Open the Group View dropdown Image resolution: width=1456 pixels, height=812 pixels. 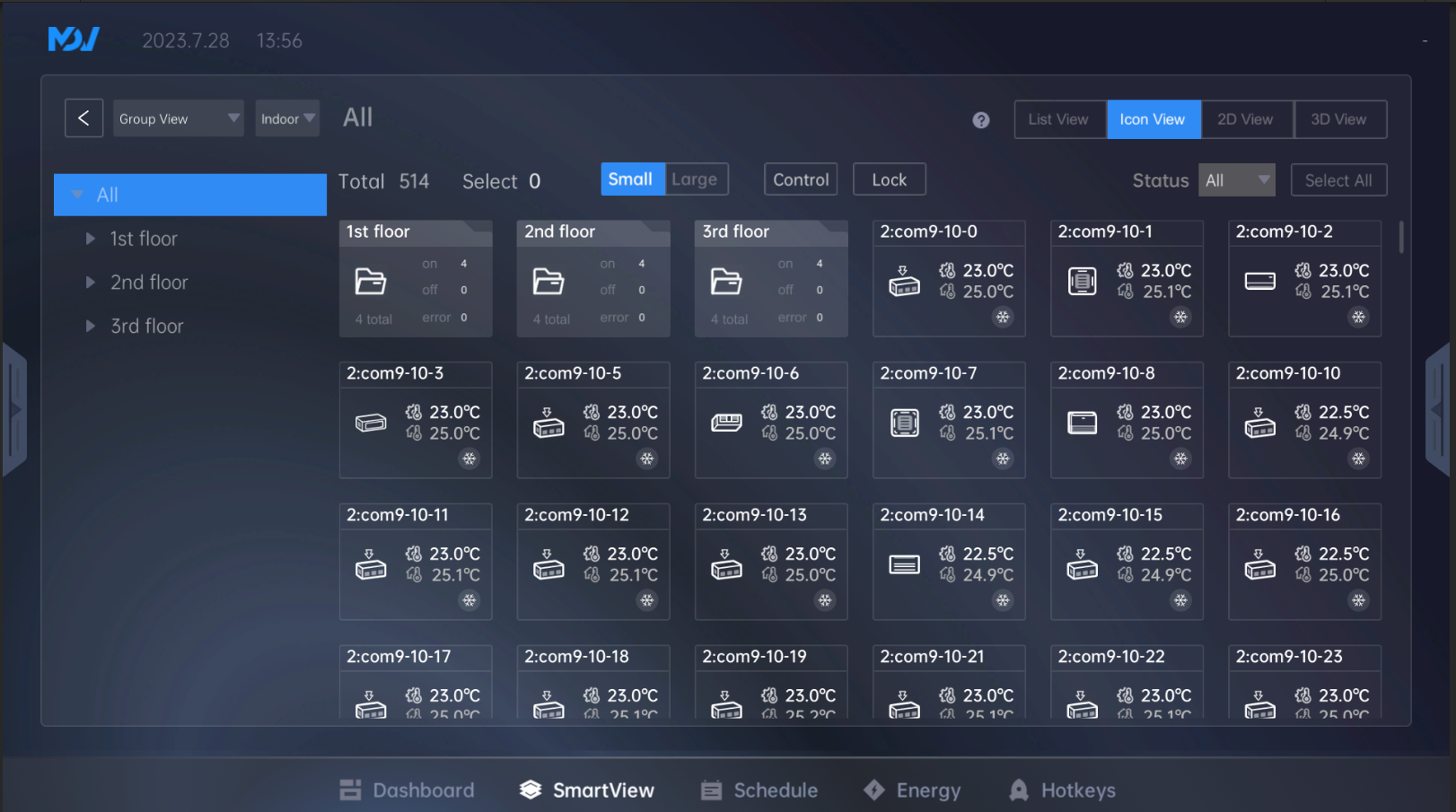tap(178, 118)
